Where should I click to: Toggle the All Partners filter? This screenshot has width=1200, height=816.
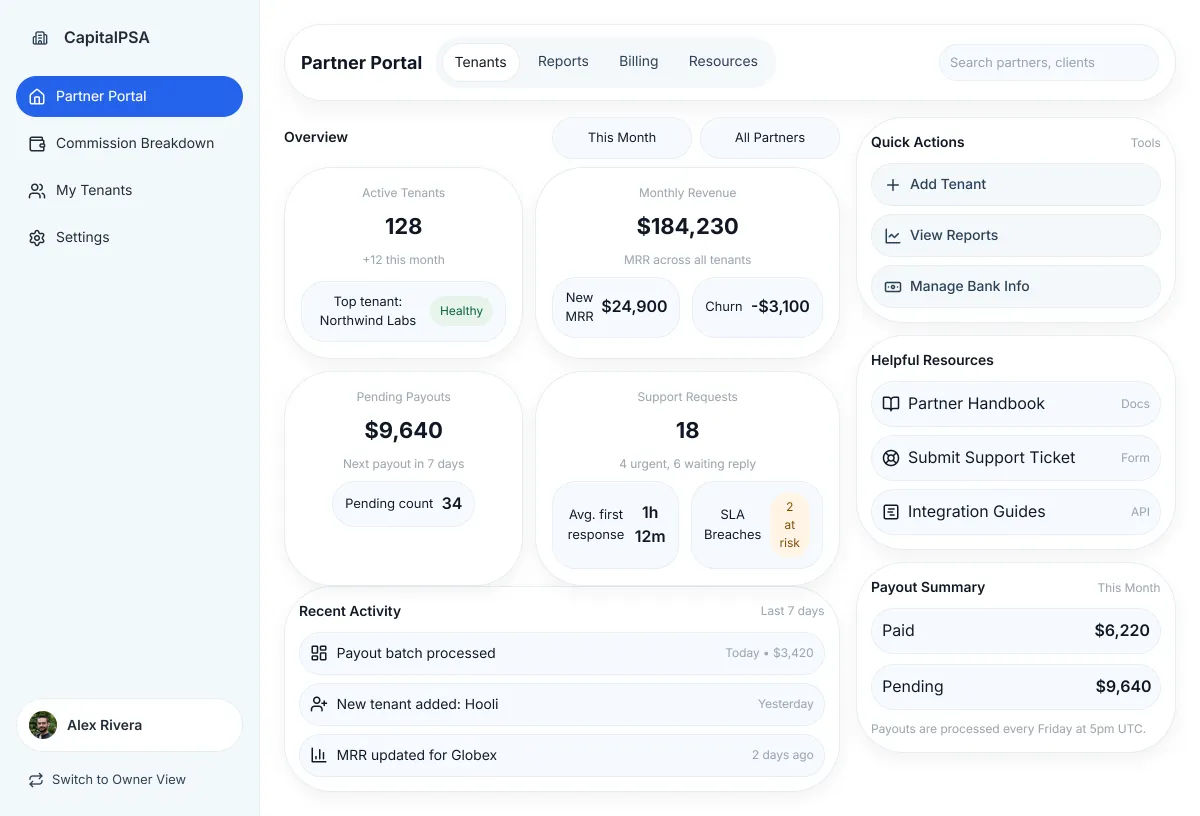769,137
